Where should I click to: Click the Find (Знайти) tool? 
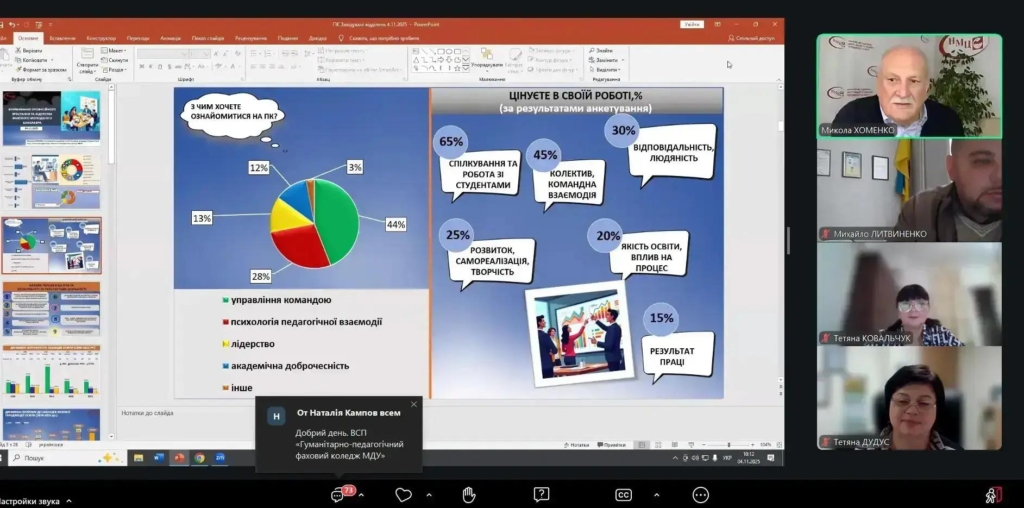pyautogui.click(x=606, y=50)
